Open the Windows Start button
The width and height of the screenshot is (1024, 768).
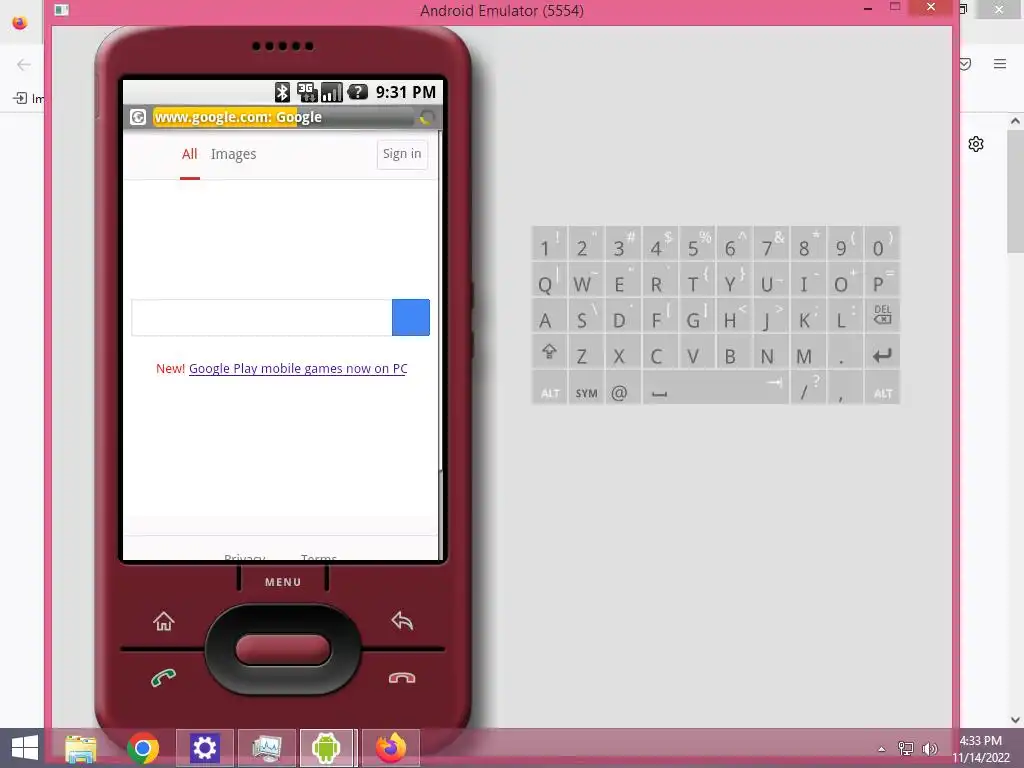[x=24, y=747]
